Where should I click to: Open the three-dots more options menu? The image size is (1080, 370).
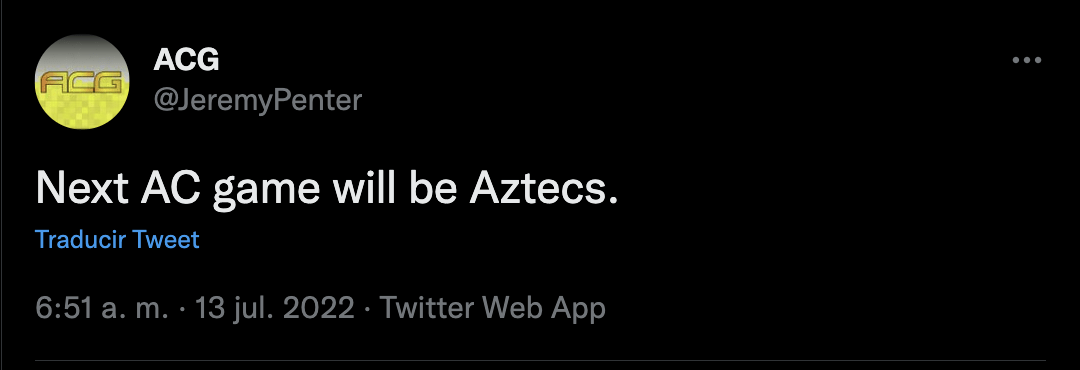tap(1026, 61)
